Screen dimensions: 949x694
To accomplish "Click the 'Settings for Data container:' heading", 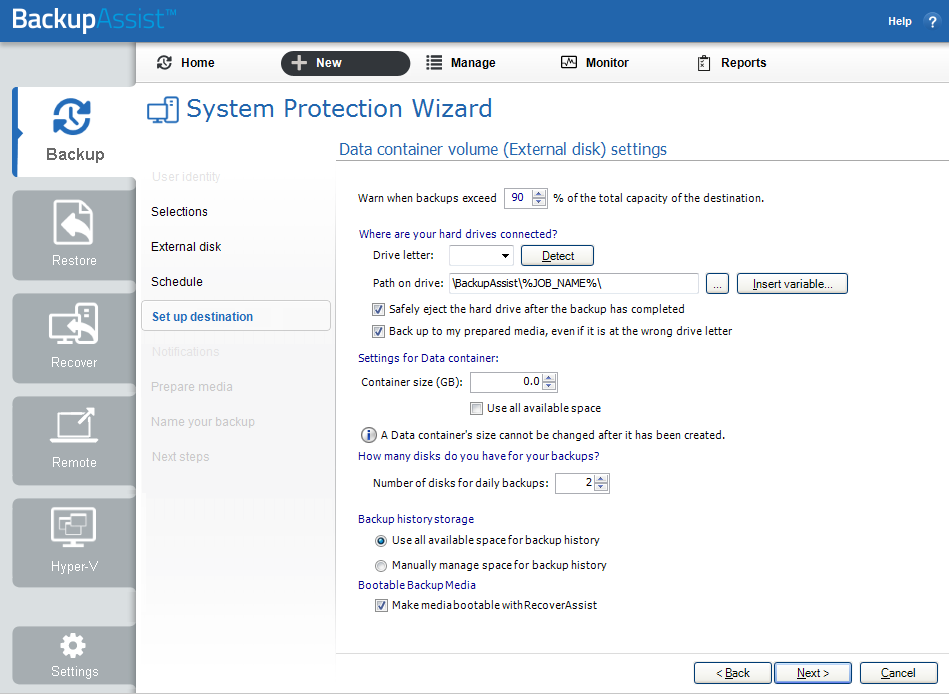I will pos(429,358).
